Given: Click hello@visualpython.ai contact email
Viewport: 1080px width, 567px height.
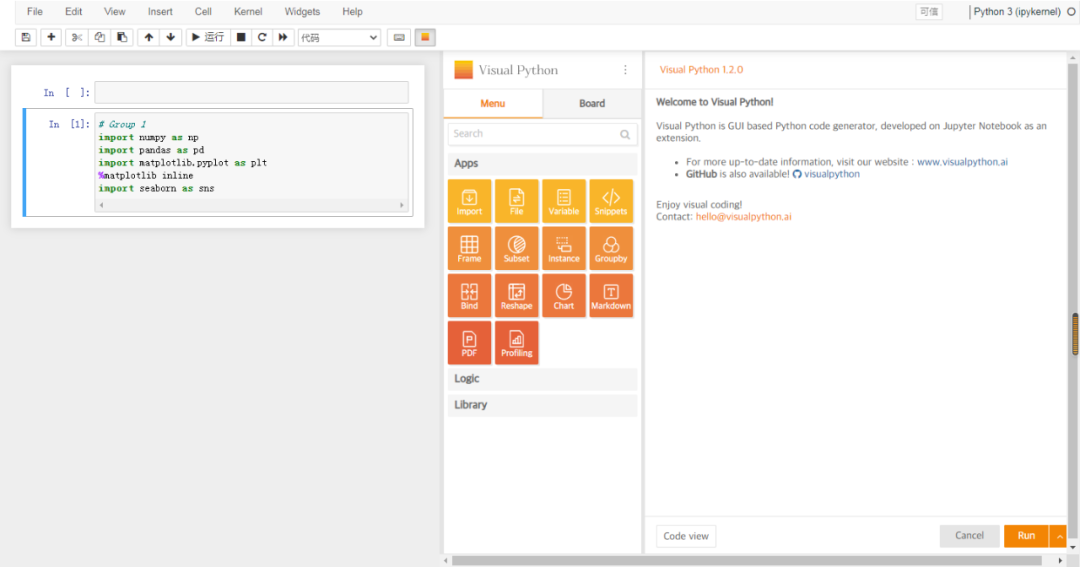Looking at the screenshot, I should 743,216.
